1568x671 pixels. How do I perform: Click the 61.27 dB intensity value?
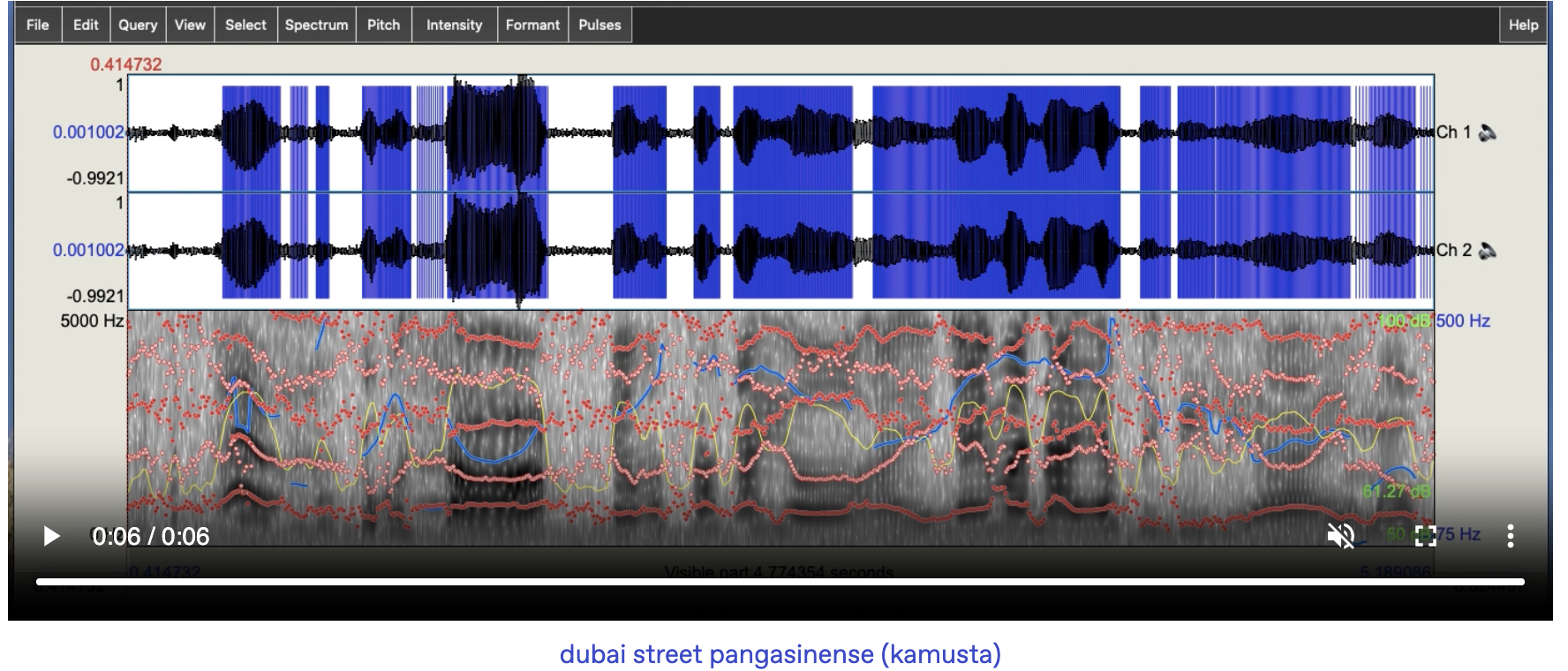click(x=1396, y=491)
